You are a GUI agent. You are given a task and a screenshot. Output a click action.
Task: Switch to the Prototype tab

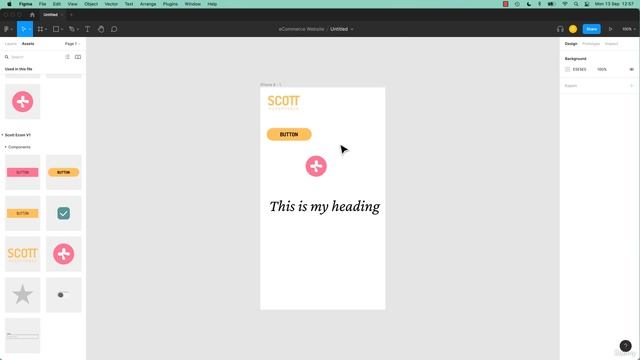591,44
